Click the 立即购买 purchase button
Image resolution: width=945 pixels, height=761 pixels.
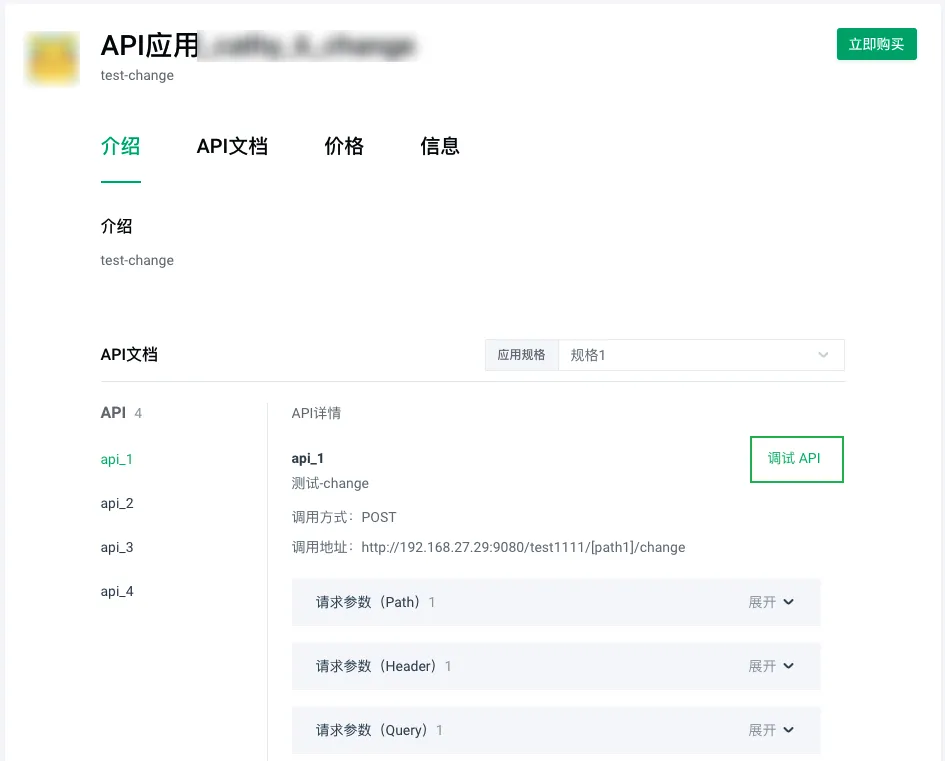[876, 44]
